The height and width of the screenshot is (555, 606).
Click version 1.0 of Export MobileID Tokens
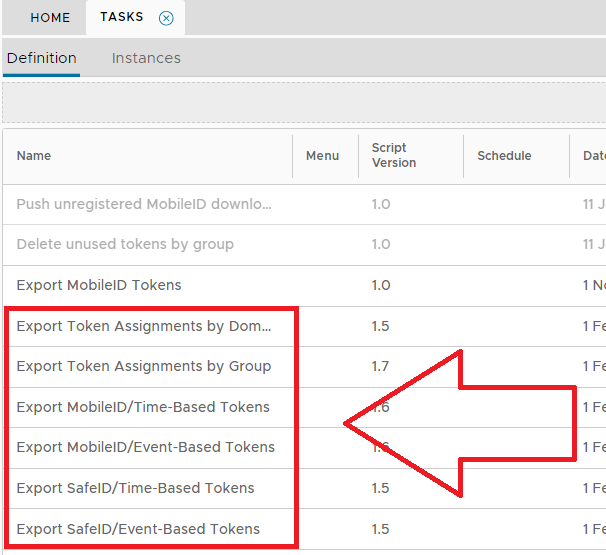pyautogui.click(x=381, y=285)
